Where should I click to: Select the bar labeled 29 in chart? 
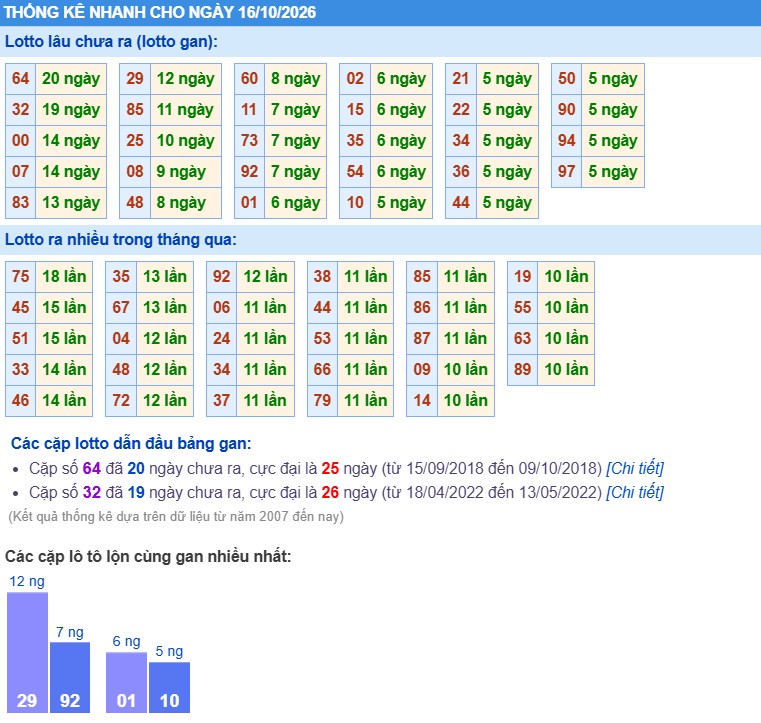pyautogui.click(x=27, y=652)
